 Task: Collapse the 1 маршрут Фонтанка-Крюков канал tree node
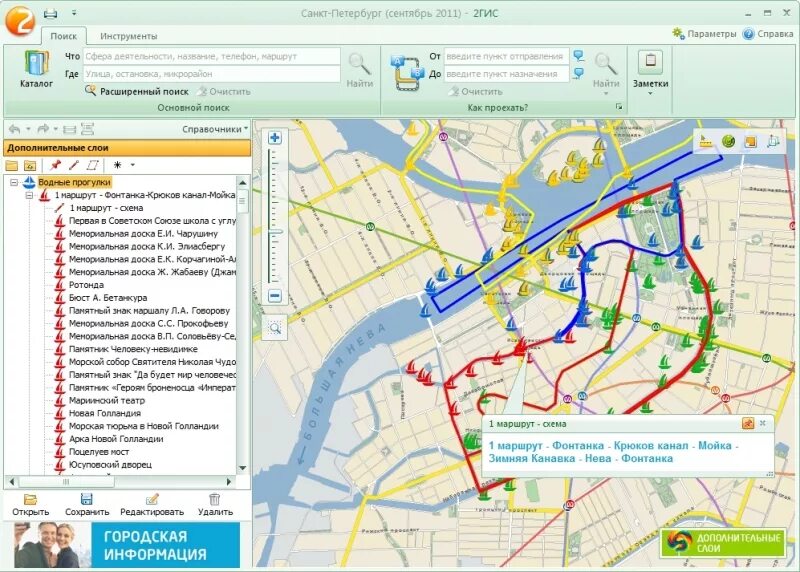tap(29, 195)
